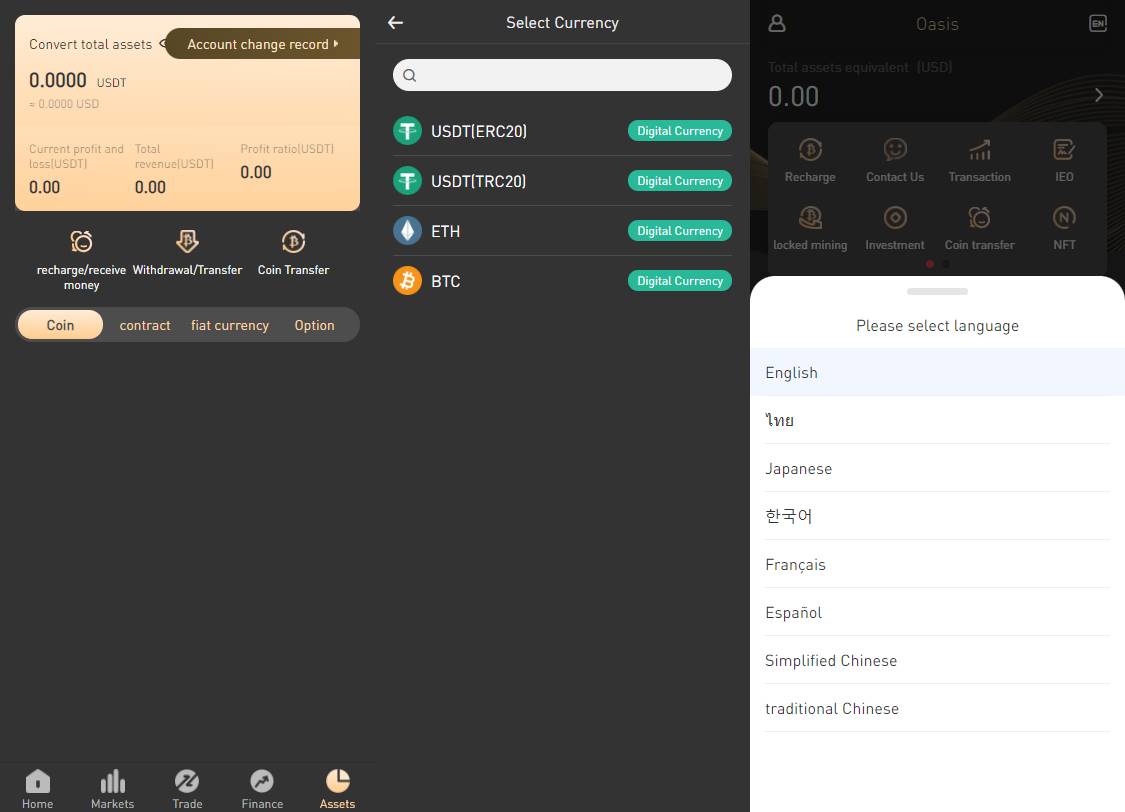Go to the Markets tab icon
1125x812 pixels.
tap(113, 781)
